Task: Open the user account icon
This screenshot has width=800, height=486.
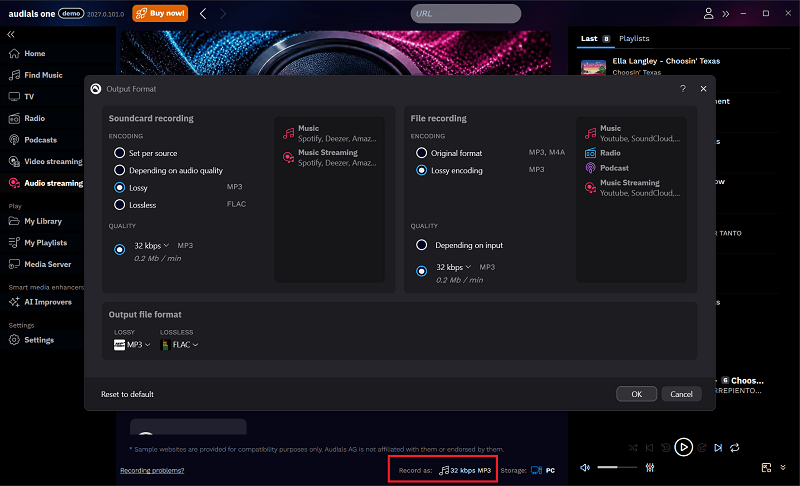Action: coord(708,14)
